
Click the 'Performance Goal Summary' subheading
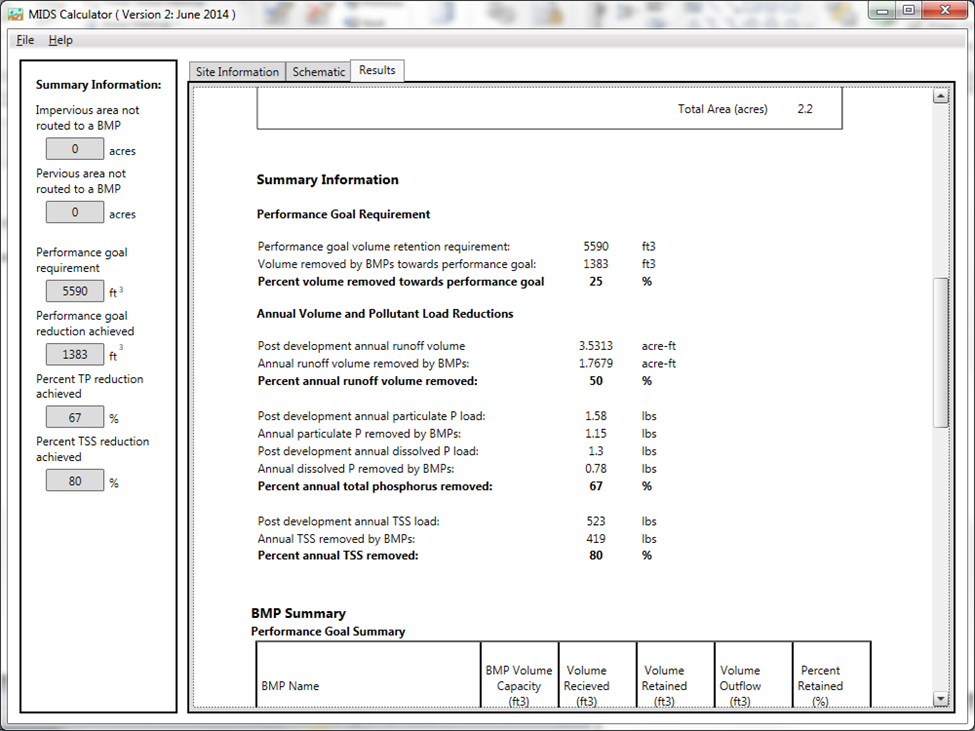328,632
